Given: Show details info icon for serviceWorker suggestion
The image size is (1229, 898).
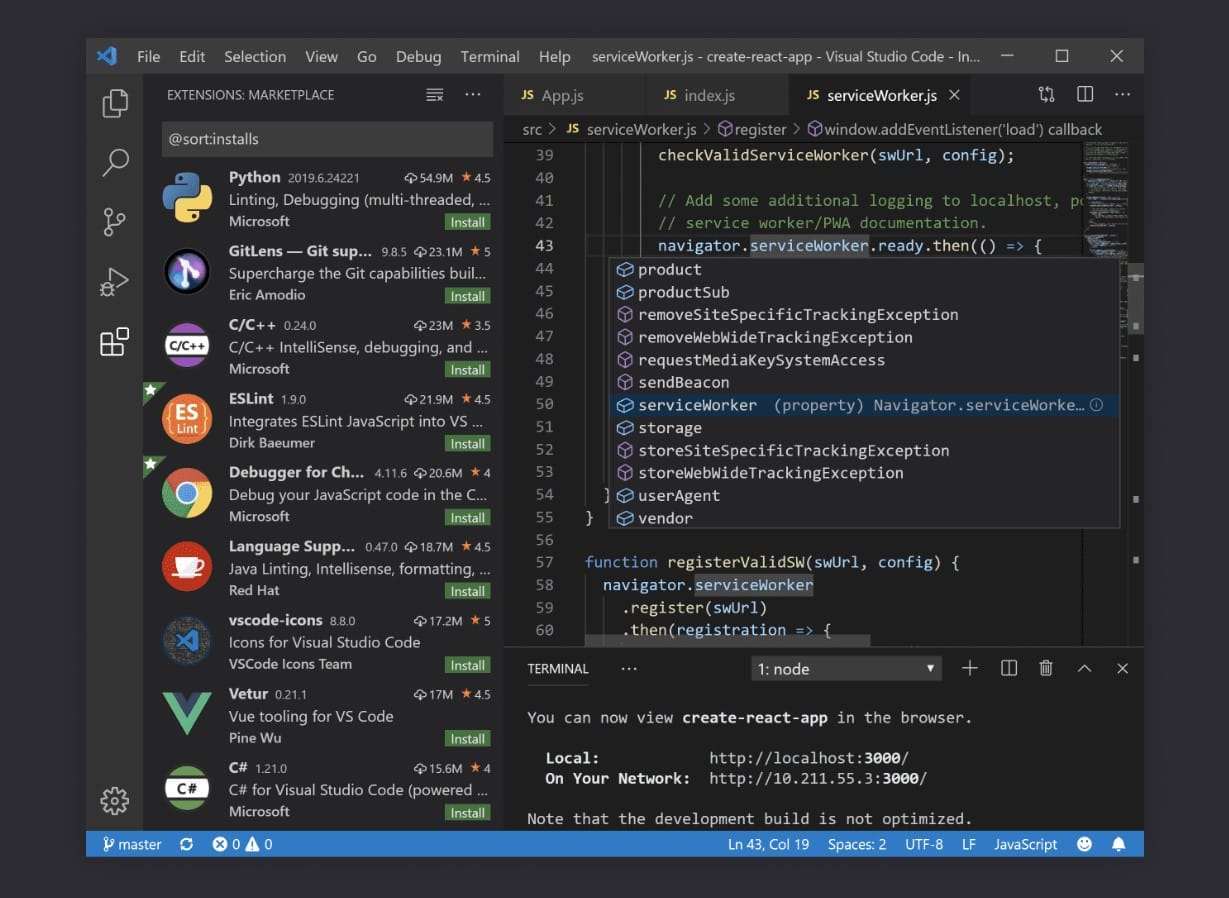Looking at the screenshot, I should [x=1096, y=405].
